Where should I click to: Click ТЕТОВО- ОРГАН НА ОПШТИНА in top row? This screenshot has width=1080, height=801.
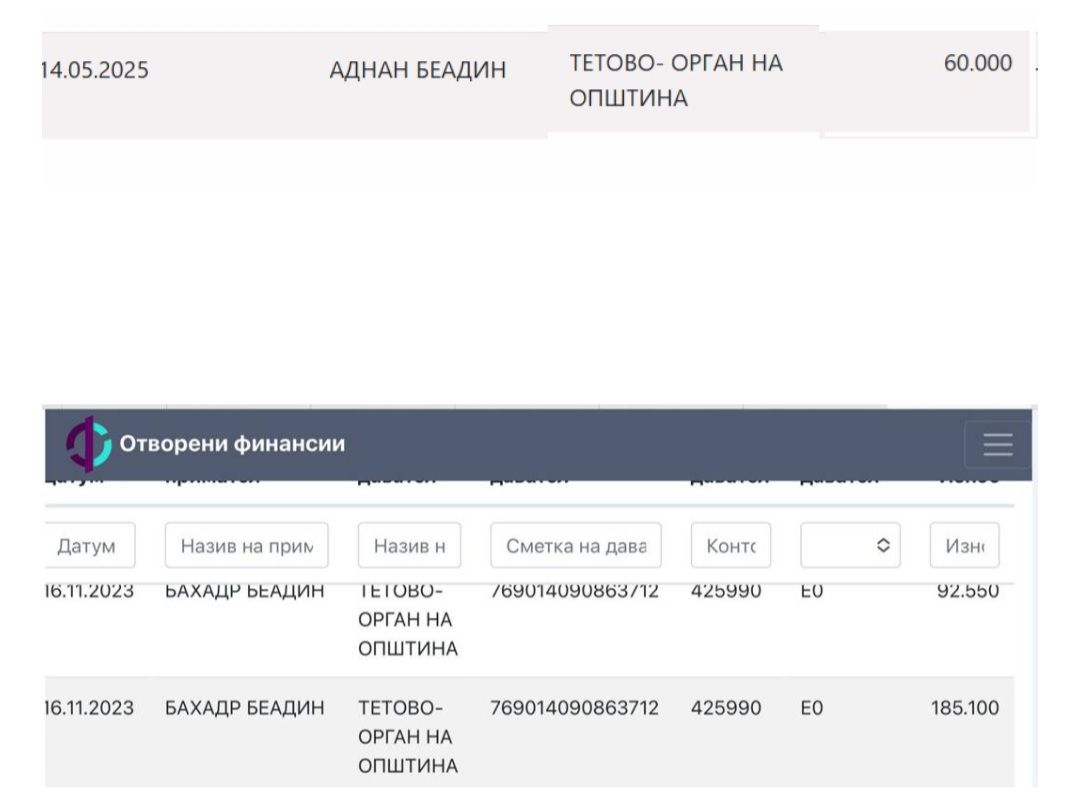676,82
